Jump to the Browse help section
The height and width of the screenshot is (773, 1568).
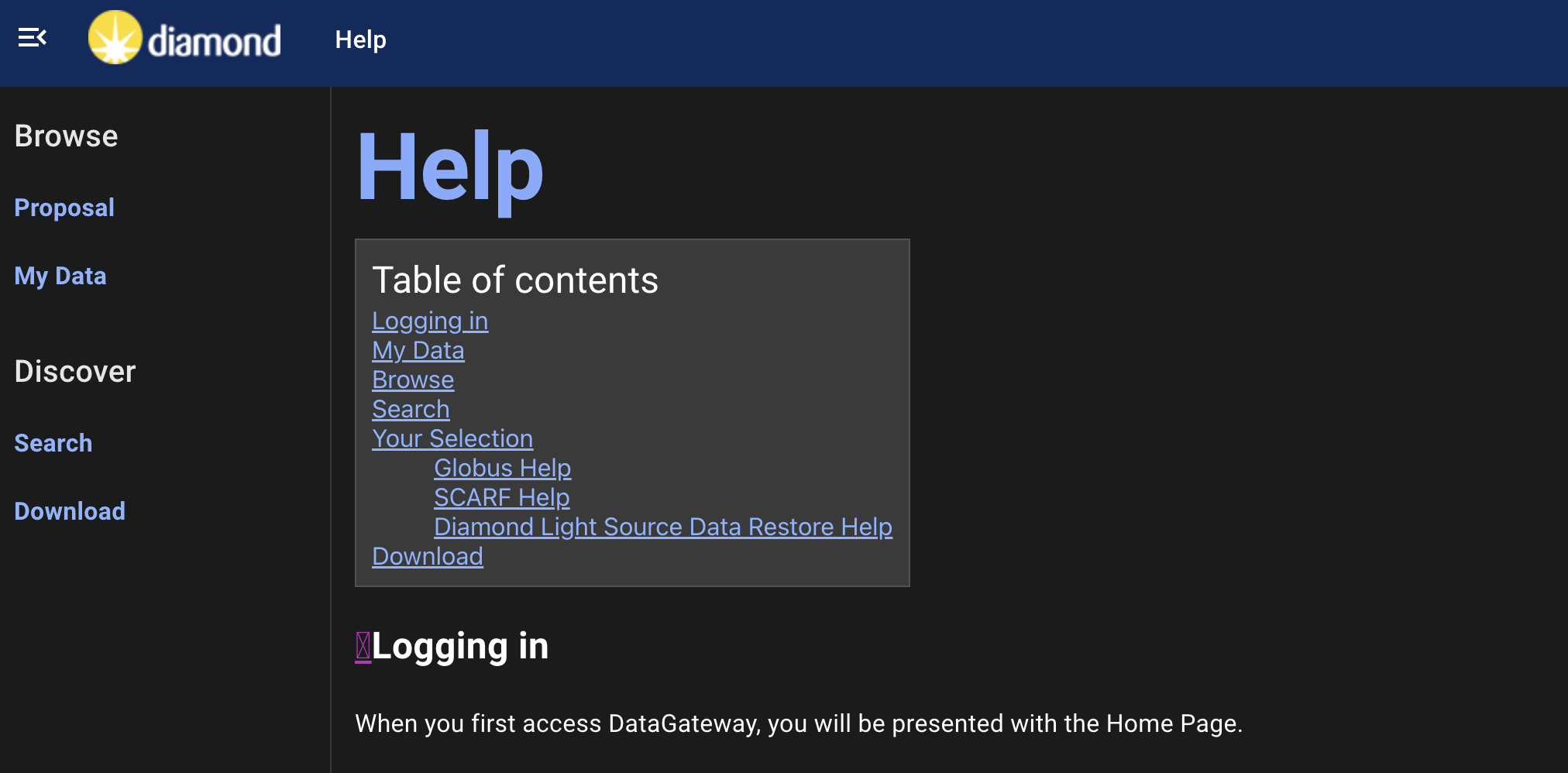click(x=412, y=380)
